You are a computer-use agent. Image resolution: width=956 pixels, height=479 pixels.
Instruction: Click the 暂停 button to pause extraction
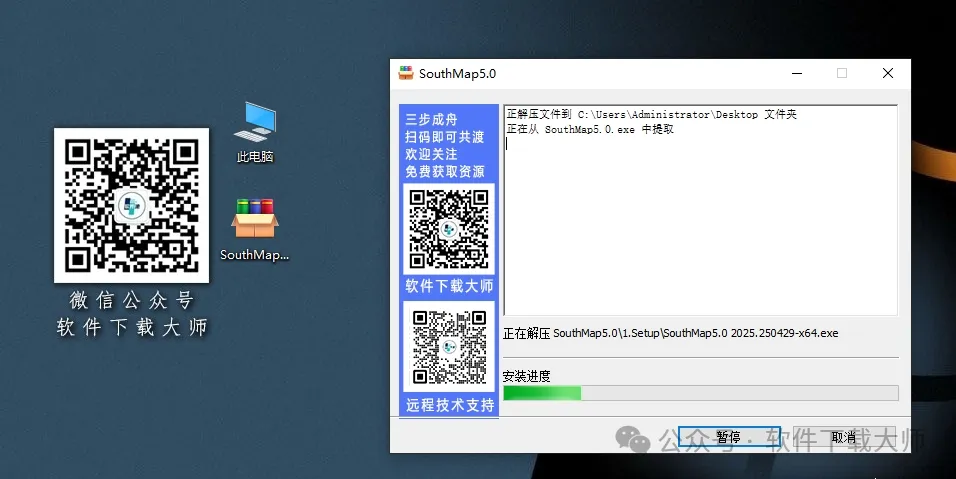729,437
